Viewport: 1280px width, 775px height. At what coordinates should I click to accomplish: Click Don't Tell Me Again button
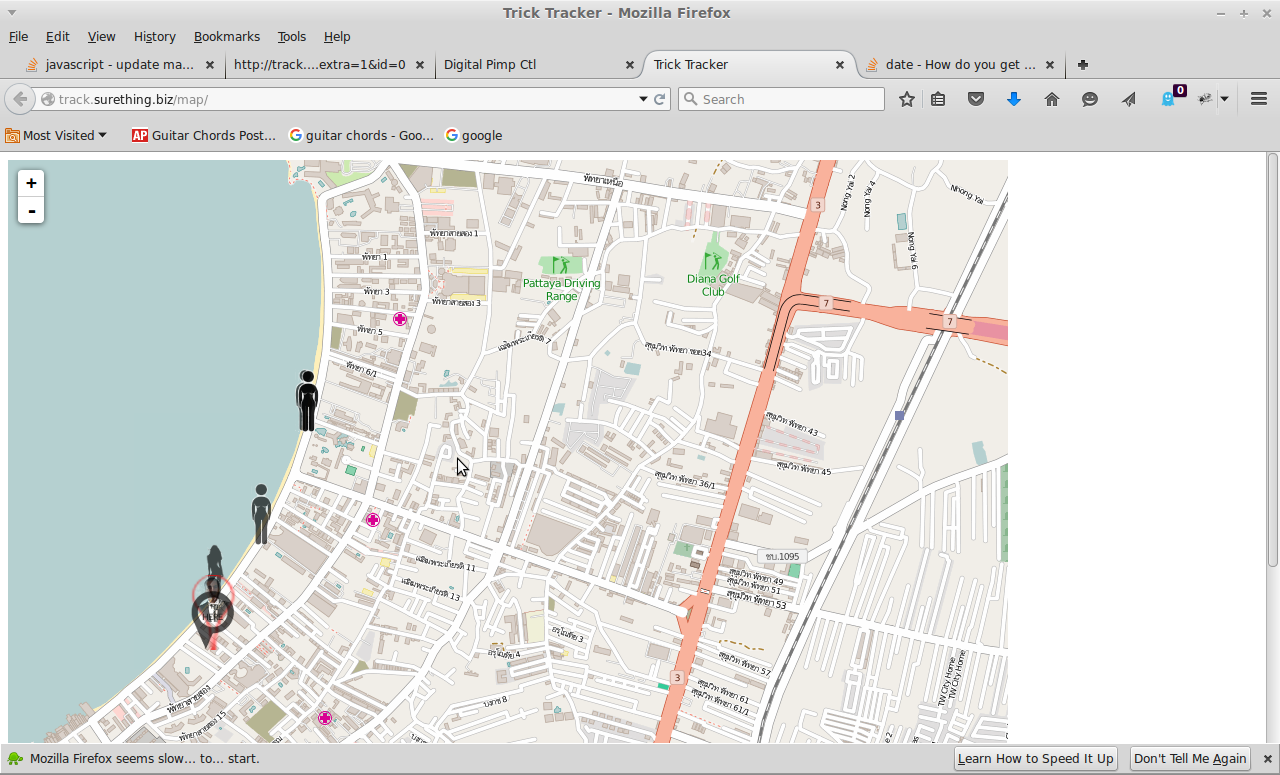pyautogui.click(x=1189, y=758)
